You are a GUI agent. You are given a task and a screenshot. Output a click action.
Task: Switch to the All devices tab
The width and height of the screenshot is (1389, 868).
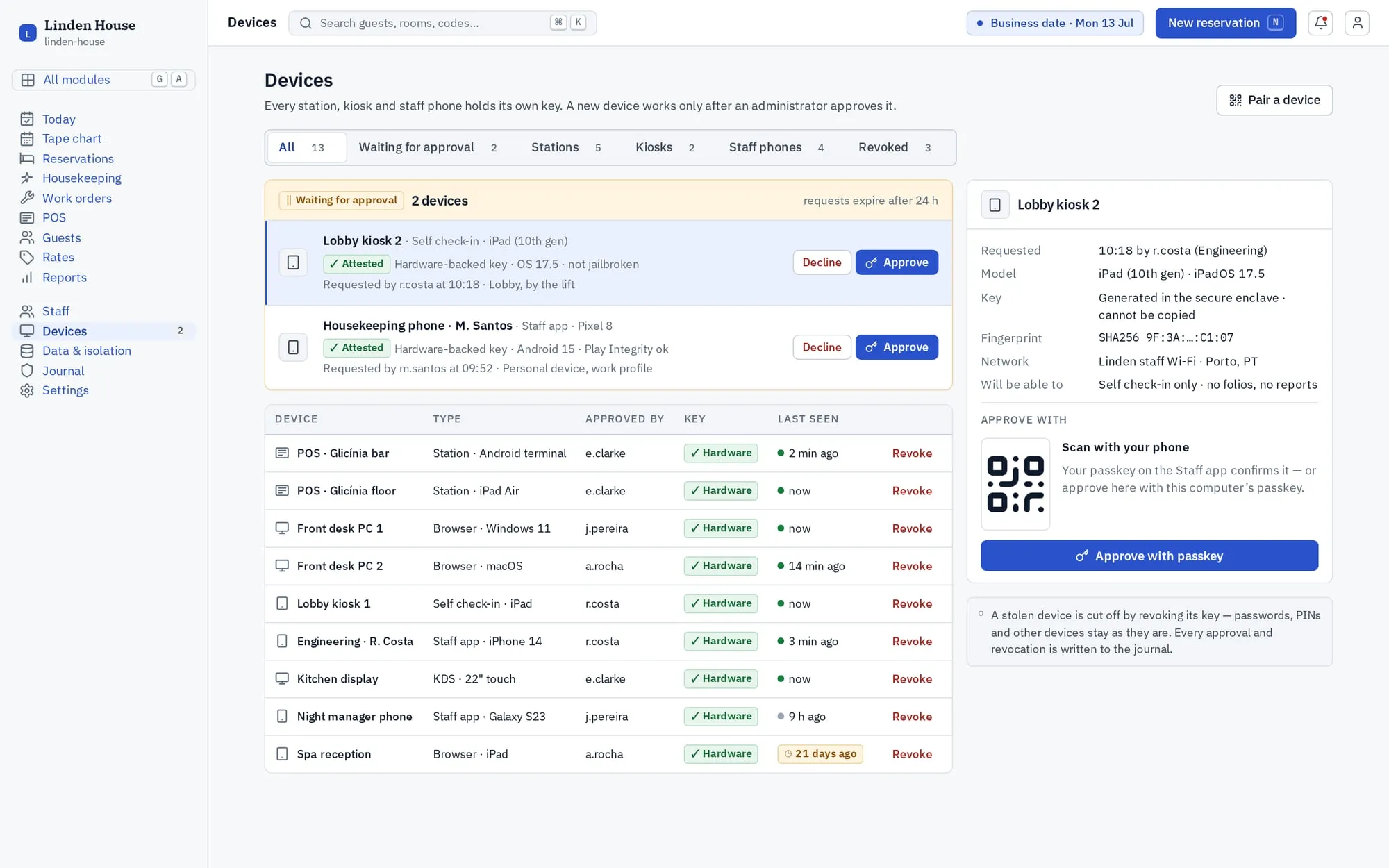pyautogui.click(x=306, y=147)
